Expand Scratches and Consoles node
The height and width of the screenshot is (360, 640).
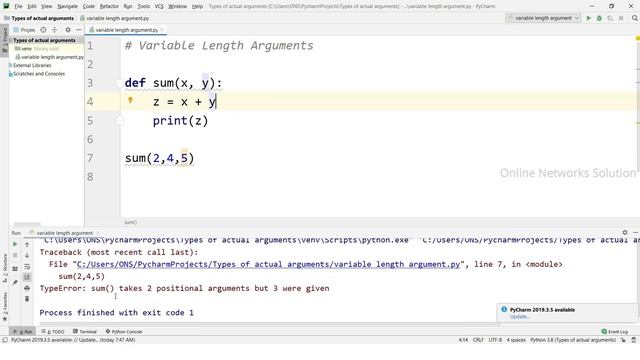tap(37, 74)
